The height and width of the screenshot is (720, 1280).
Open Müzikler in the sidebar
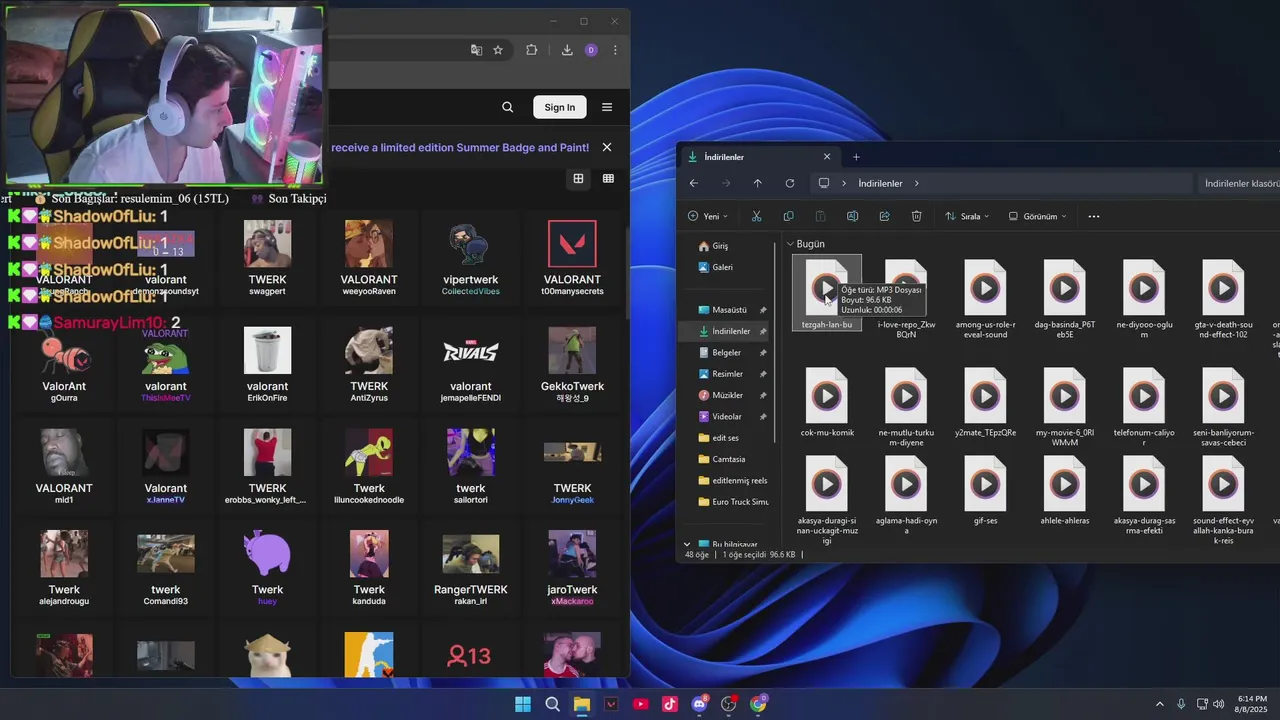(x=727, y=395)
